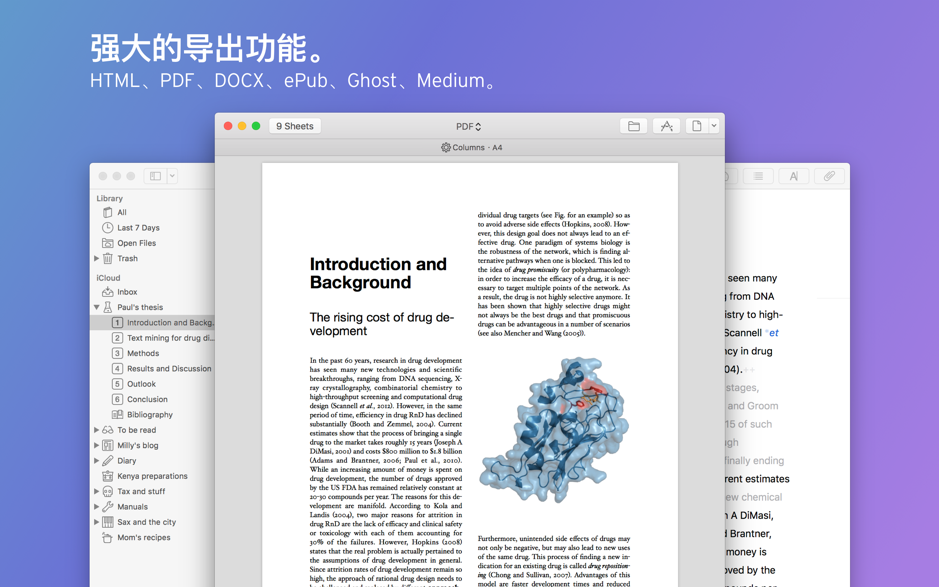
Task: Open a folder destination with the folder icon
Action: pyautogui.click(x=634, y=125)
